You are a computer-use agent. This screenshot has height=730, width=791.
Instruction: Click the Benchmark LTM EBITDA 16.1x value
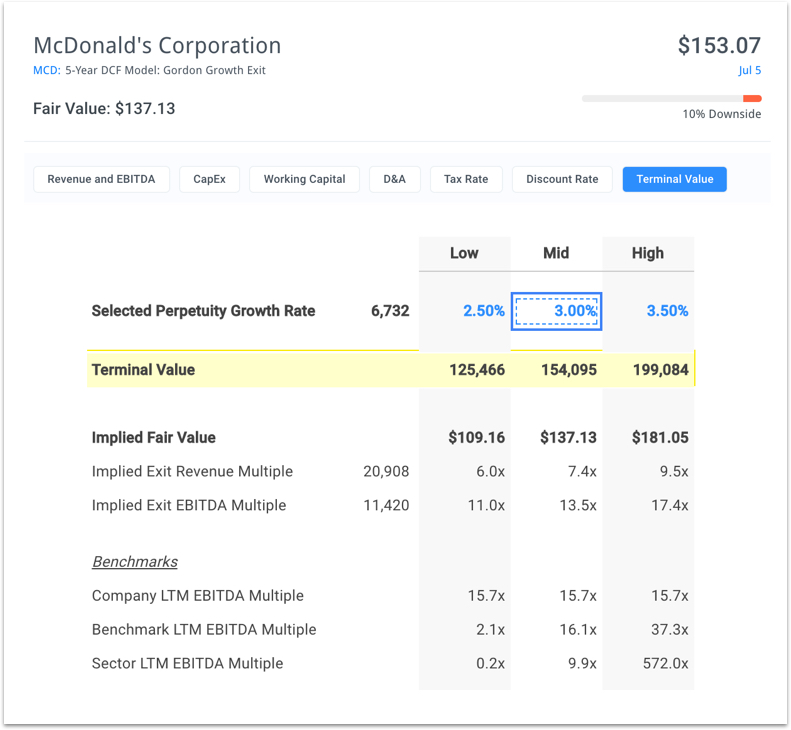(x=578, y=630)
